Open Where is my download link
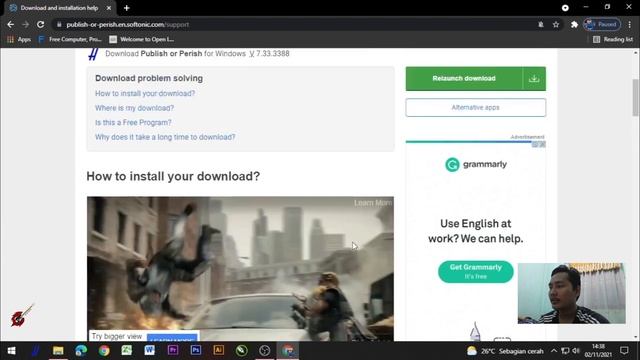Screen dimensions: 640x360 [134, 108]
